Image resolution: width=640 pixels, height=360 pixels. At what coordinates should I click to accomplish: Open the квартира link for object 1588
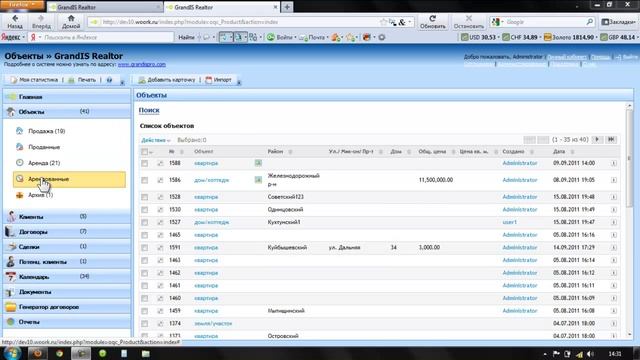[206, 163]
